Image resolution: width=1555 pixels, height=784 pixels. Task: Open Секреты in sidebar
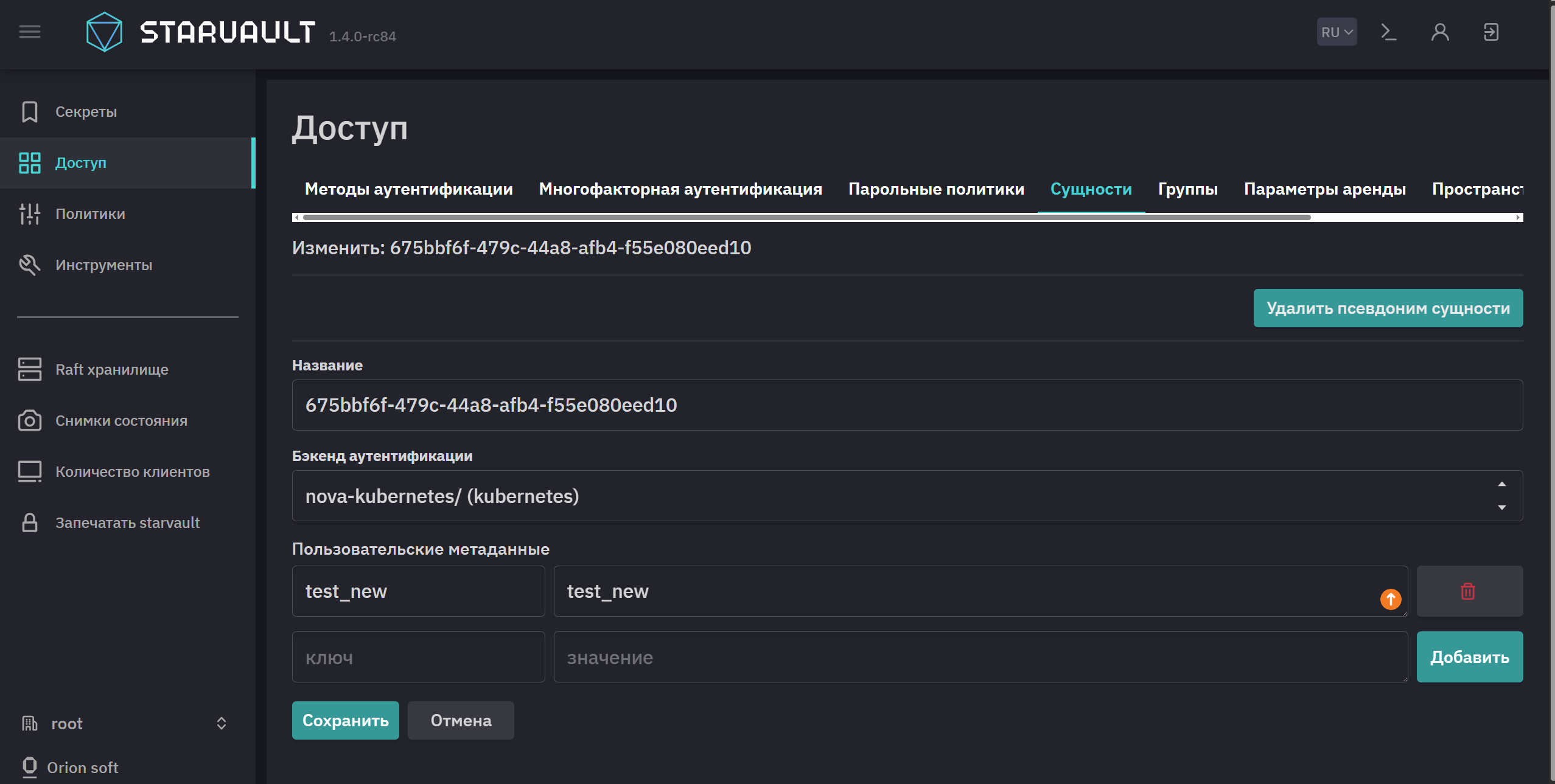coord(128,112)
